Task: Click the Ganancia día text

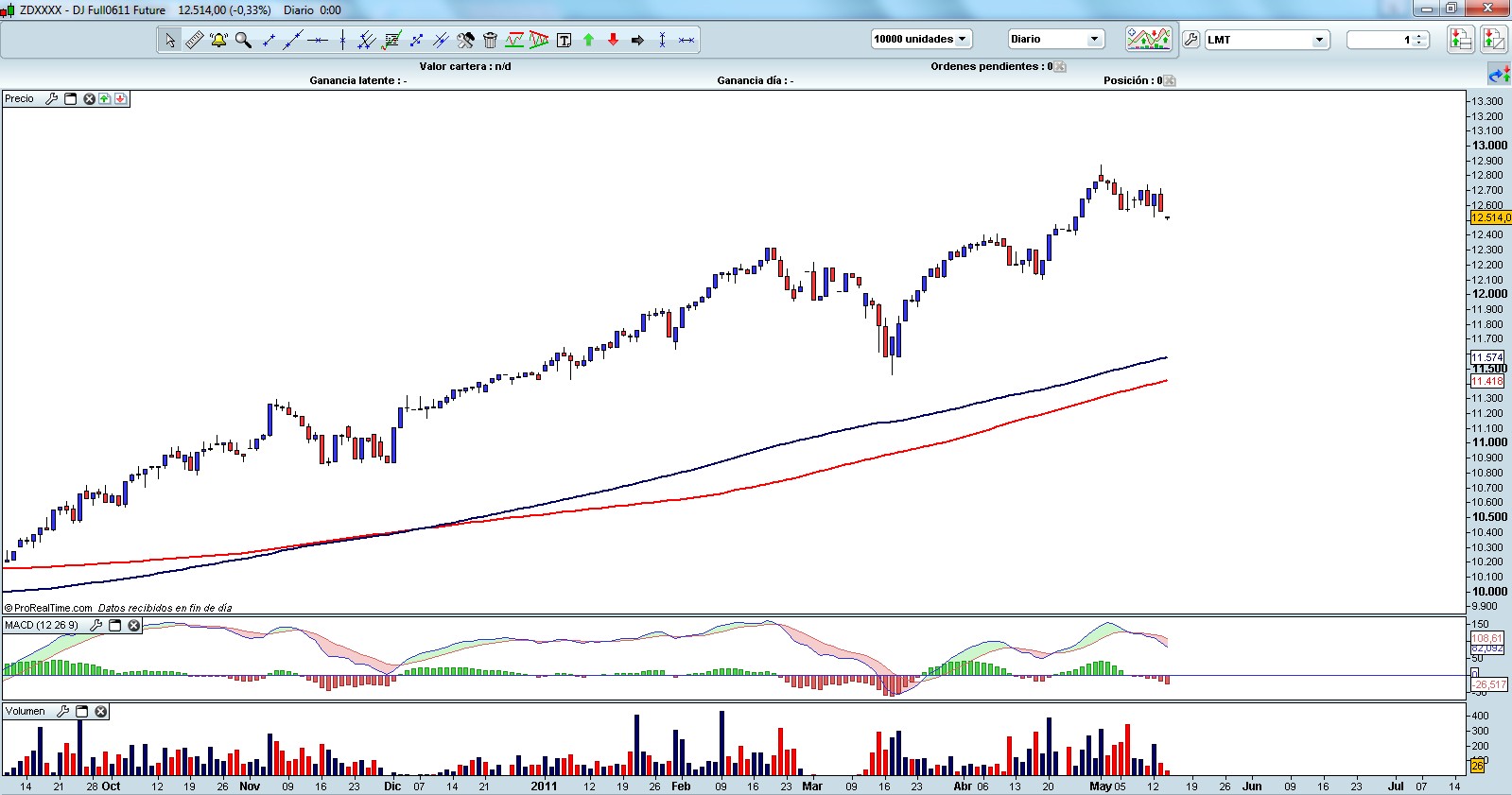Action: pyautogui.click(x=756, y=80)
